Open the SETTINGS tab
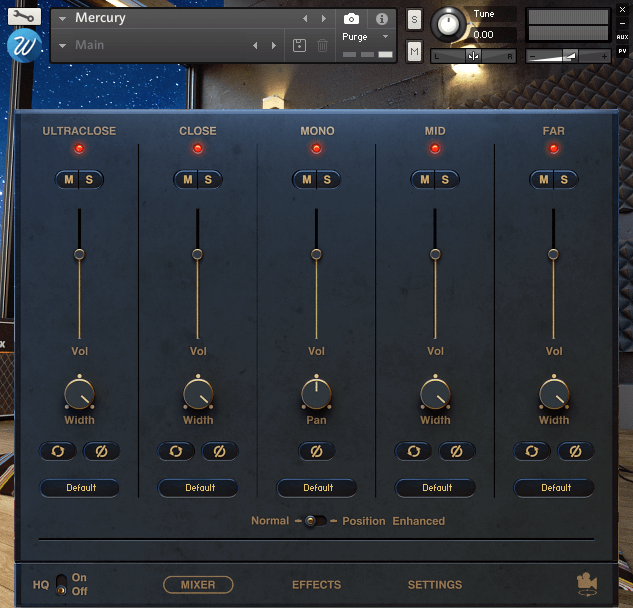The width and height of the screenshot is (633, 608). pyautogui.click(x=434, y=585)
